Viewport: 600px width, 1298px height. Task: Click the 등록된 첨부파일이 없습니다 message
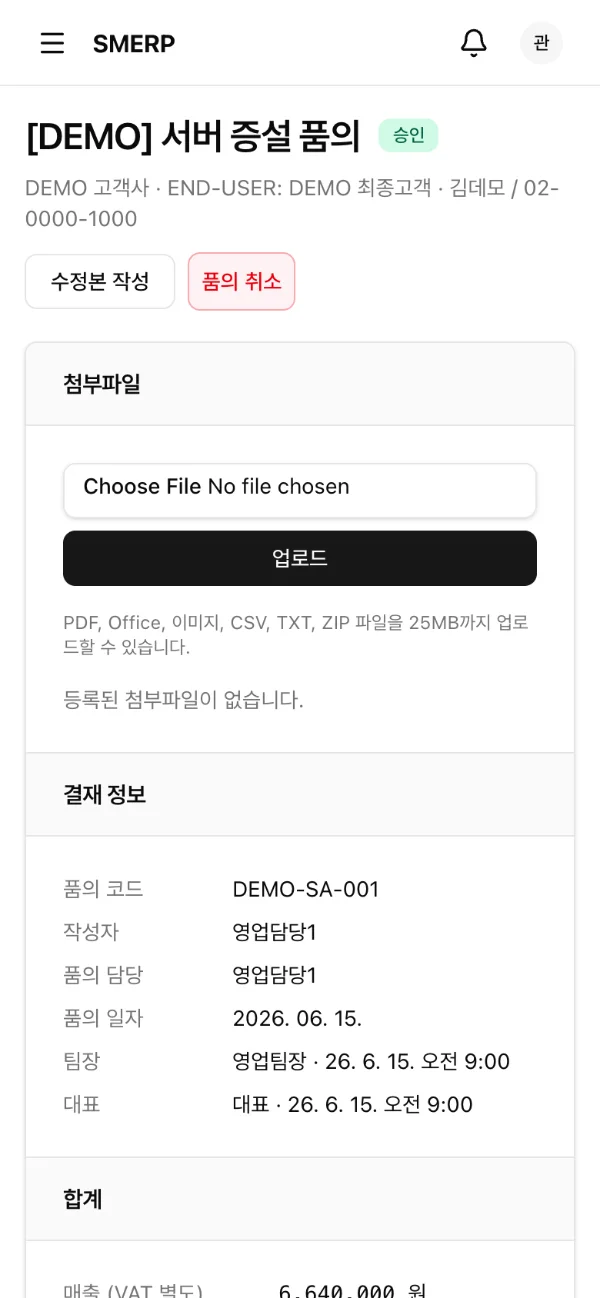pos(183,699)
